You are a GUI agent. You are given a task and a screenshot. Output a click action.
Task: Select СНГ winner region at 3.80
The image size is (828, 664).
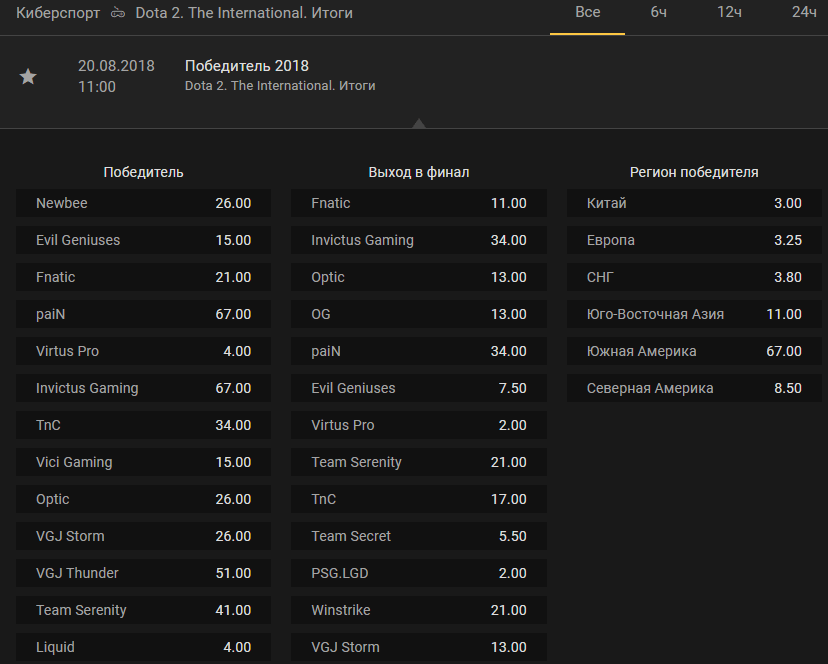694,277
